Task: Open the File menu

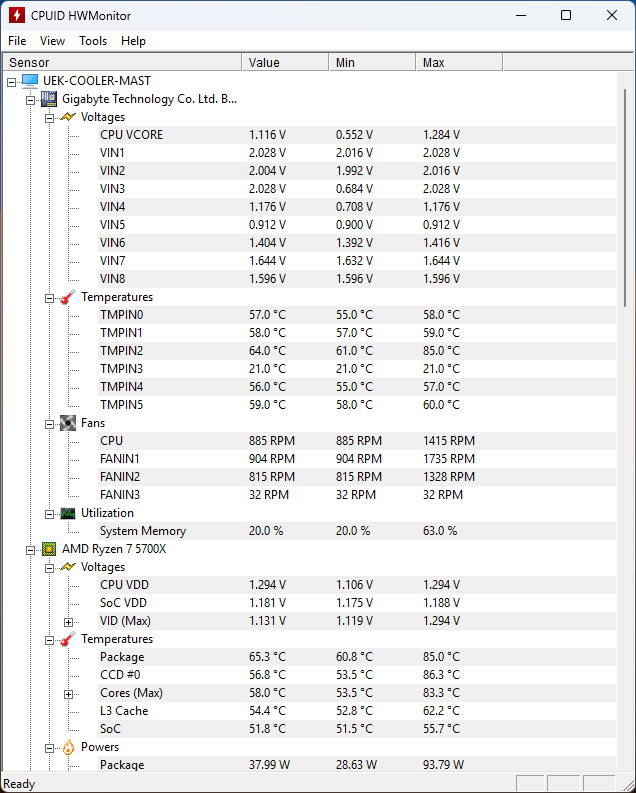Action: 17,41
